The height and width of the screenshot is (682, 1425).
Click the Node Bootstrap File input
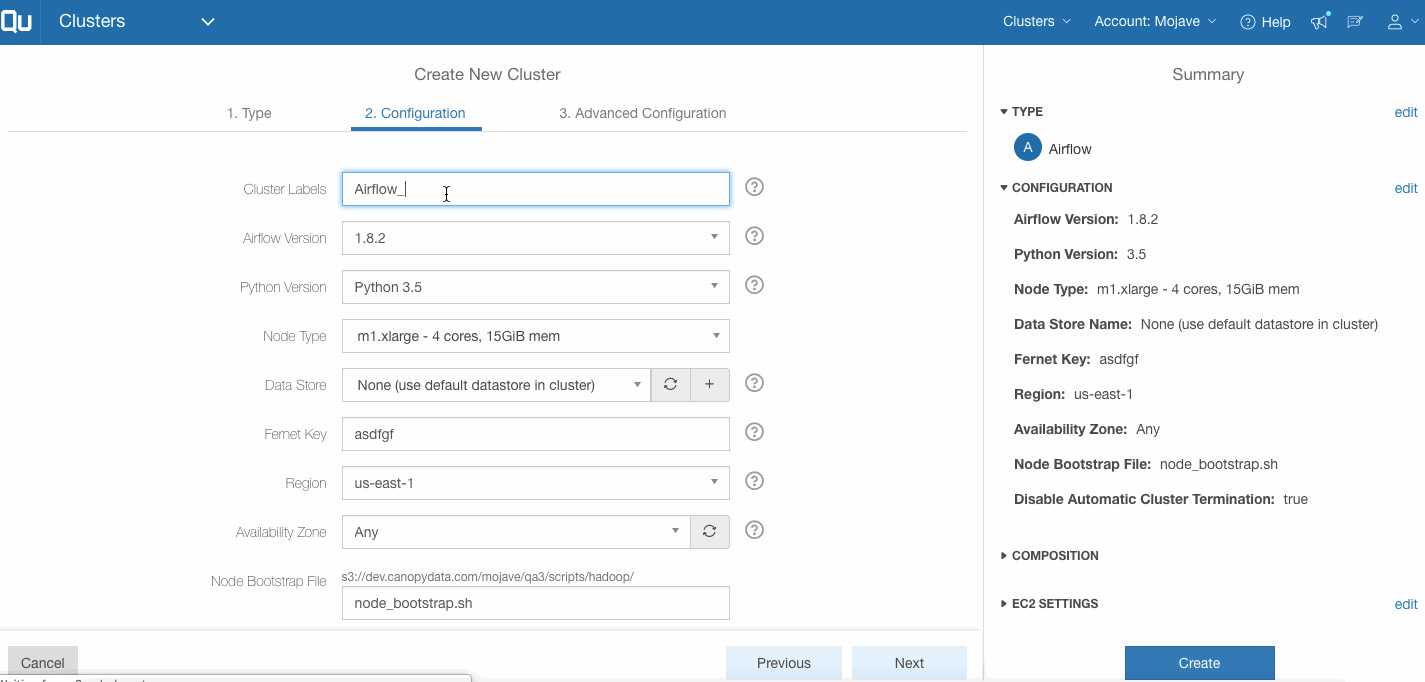point(535,603)
